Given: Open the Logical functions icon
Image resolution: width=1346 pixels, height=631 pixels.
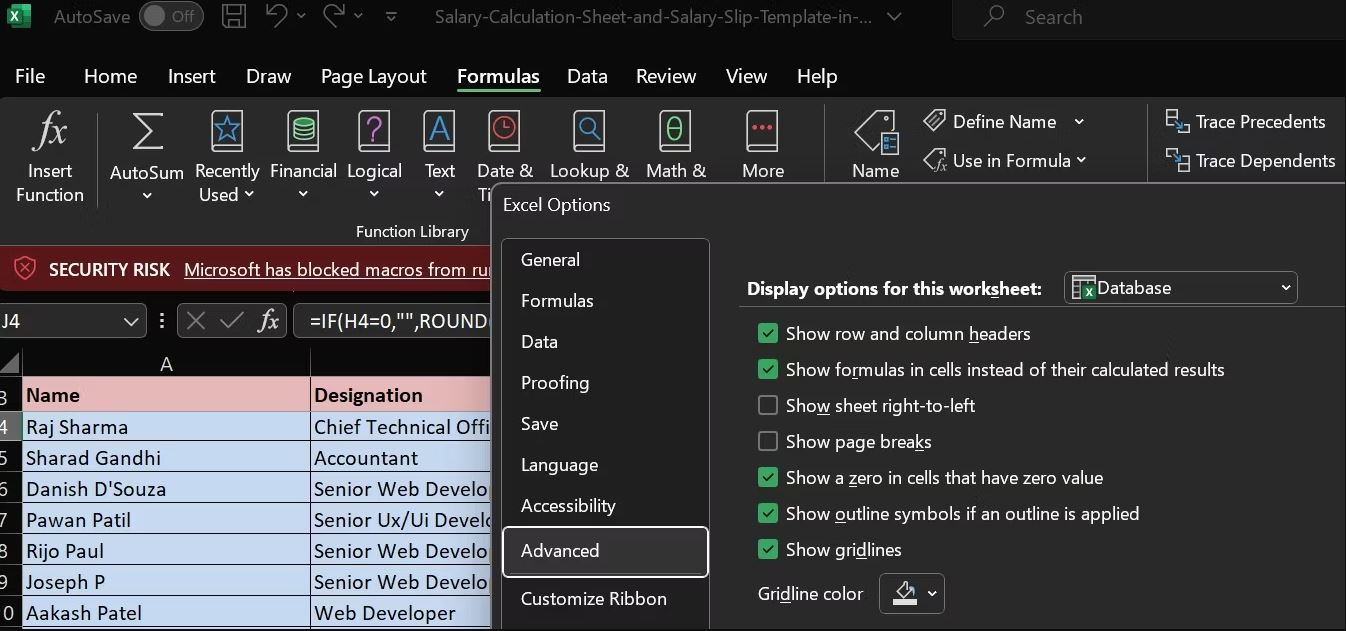Looking at the screenshot, I should click(374, 132).
